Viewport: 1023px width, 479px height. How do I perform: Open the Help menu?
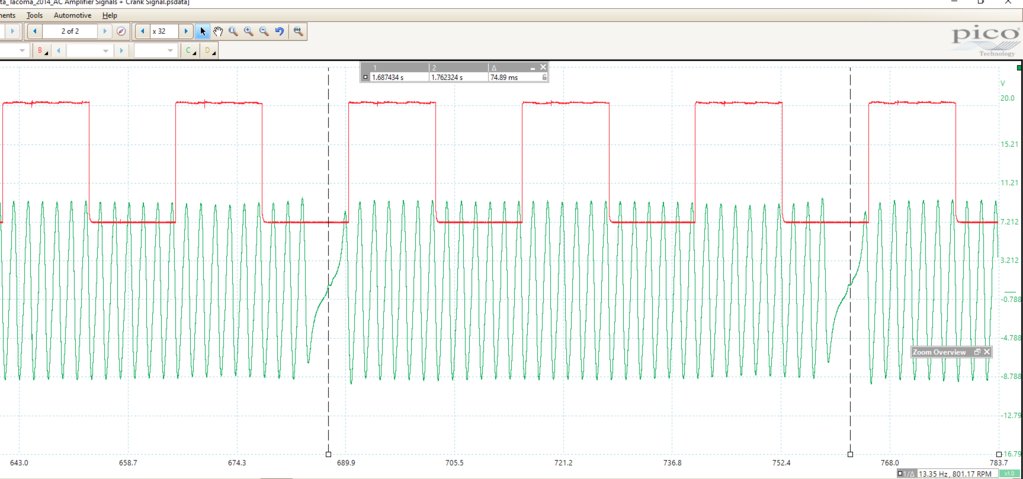[x=110, y=15]
